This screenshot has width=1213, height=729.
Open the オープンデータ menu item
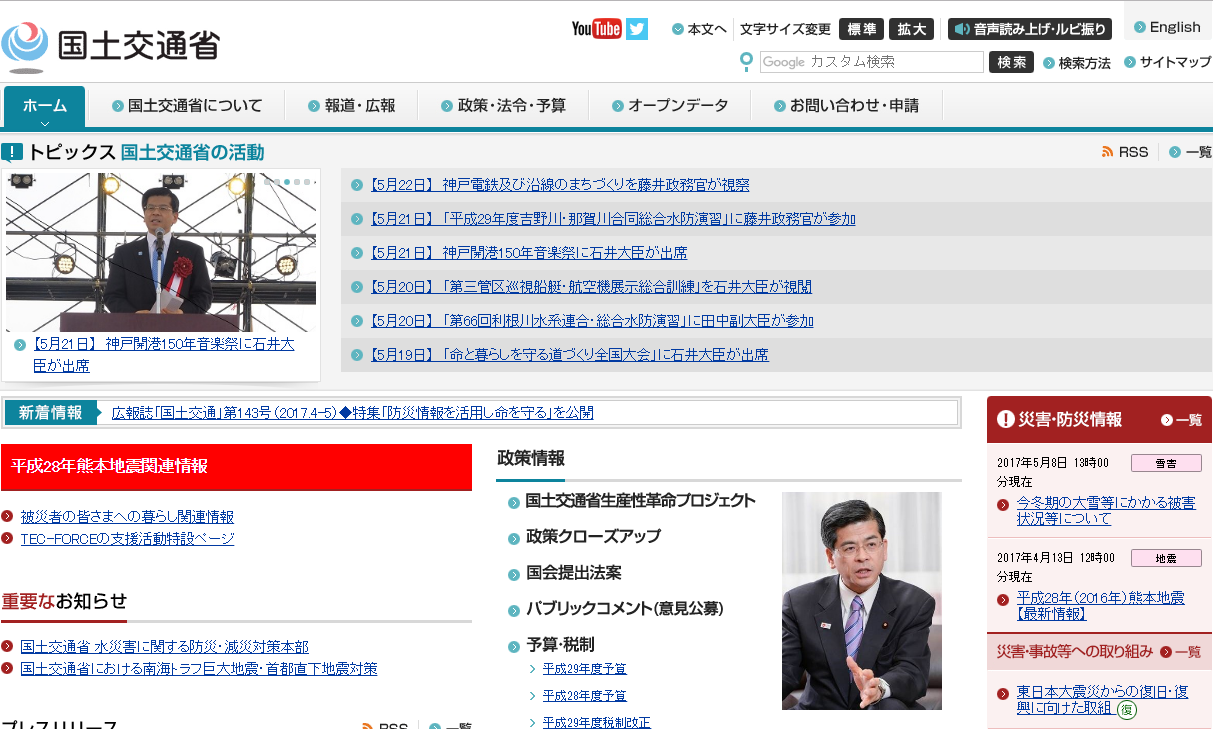click(x=677, y=105)
